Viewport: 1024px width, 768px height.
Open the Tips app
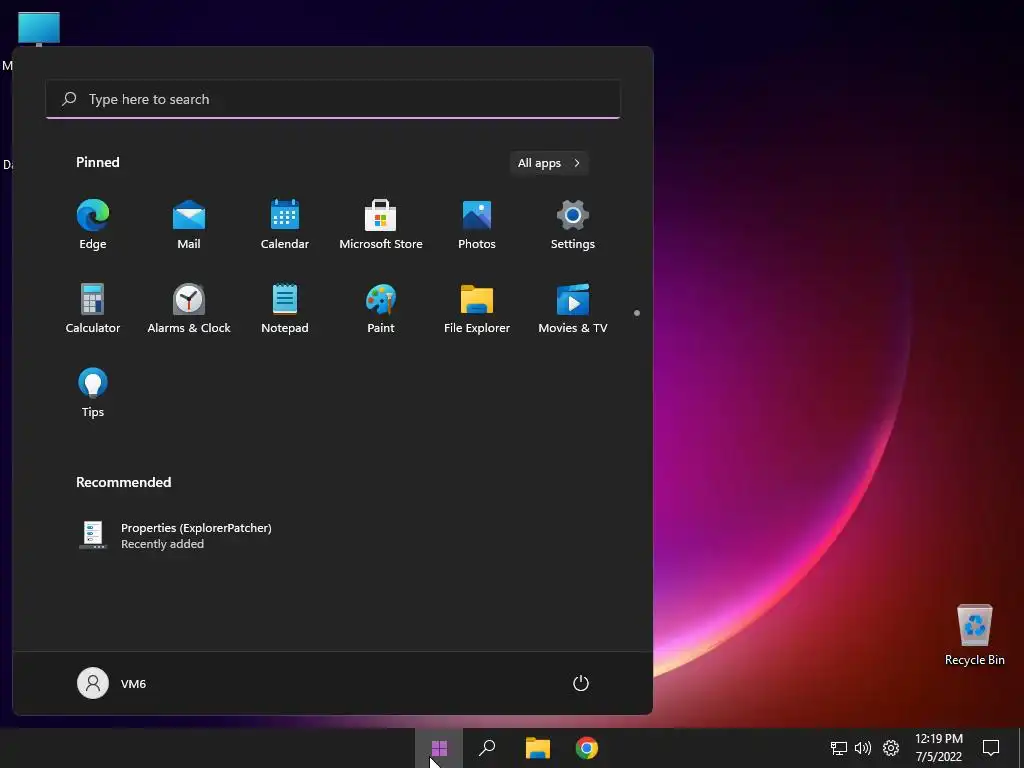[x=93, y=392]
